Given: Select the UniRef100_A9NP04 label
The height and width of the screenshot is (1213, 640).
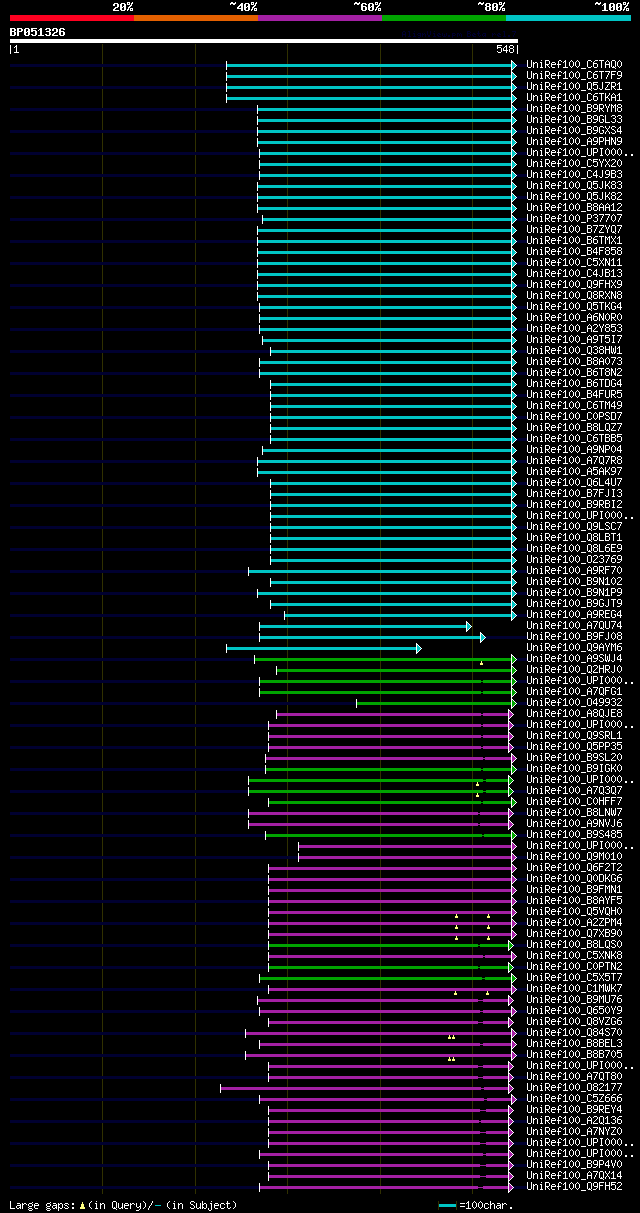Looking at the screenshot, I should point(574,449).
